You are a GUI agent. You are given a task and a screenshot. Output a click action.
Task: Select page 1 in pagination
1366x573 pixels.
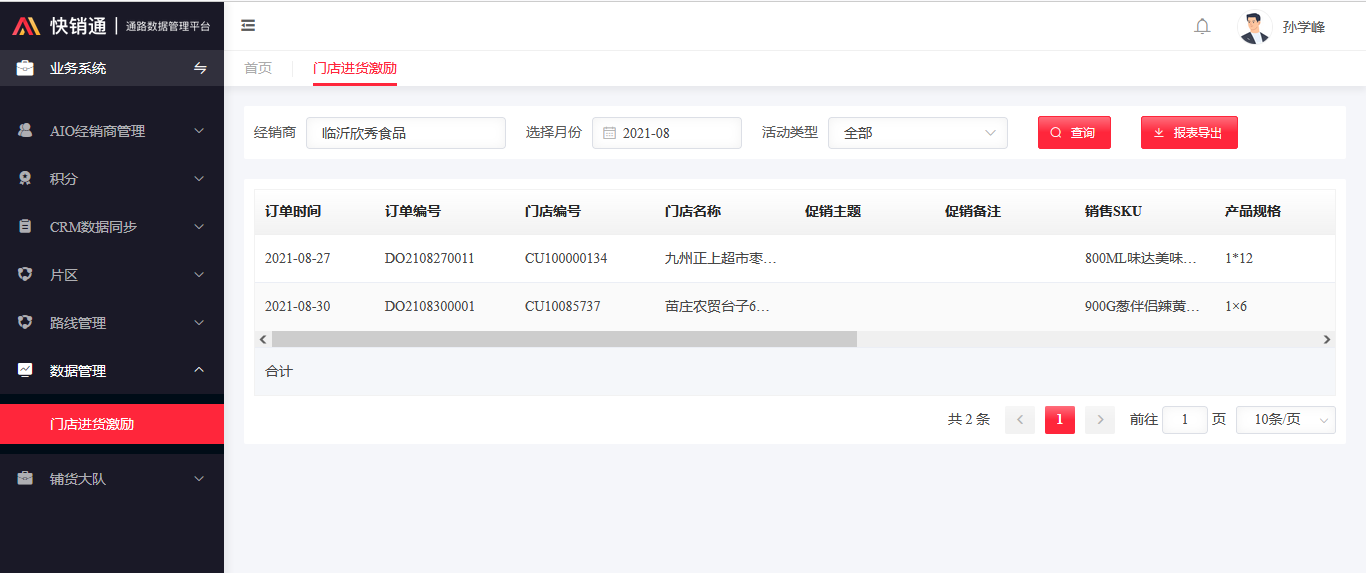[x=1060, y=420]
